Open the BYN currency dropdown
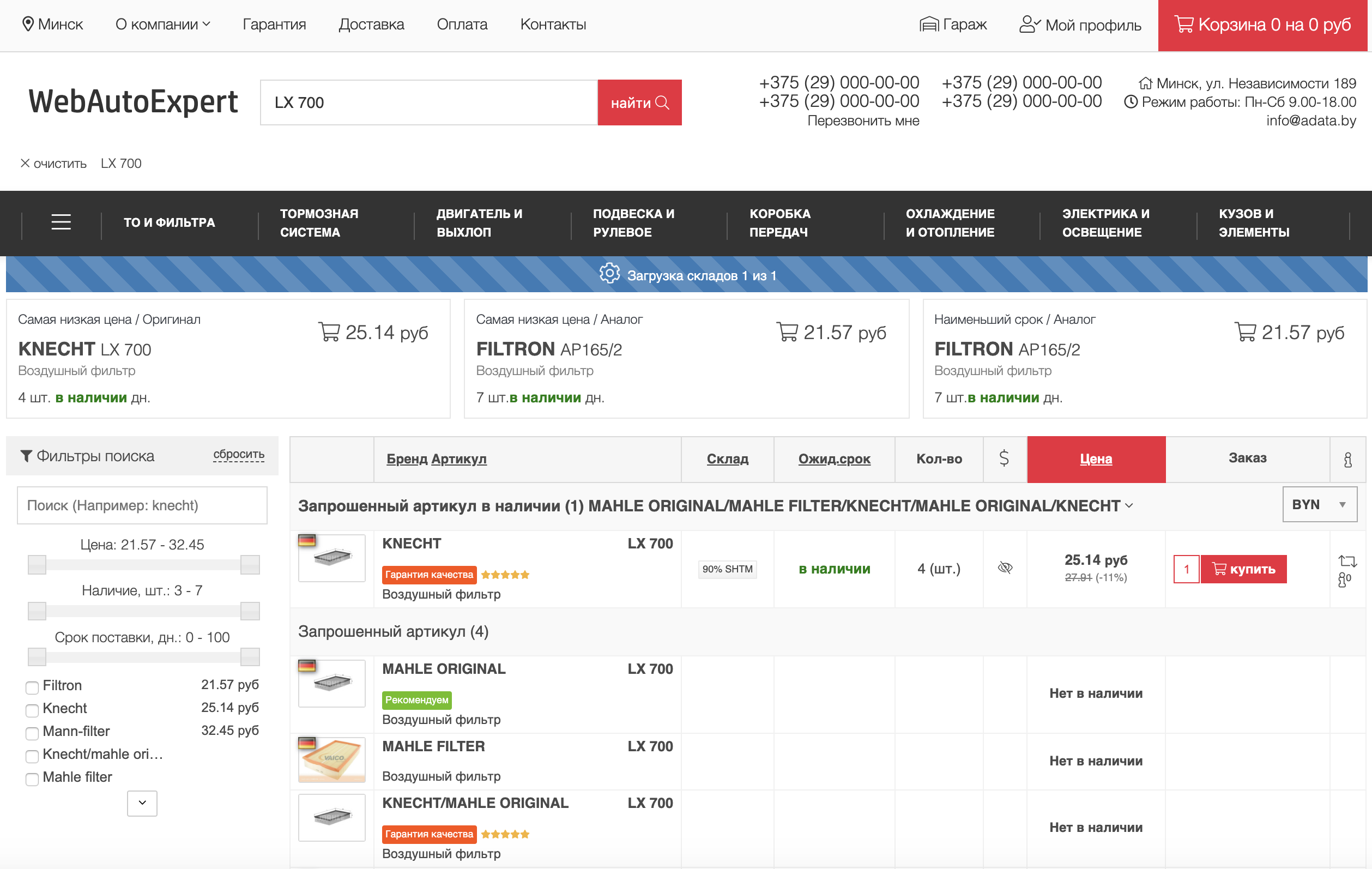Screen dimensions: 1372x869 coord(1319,504)
